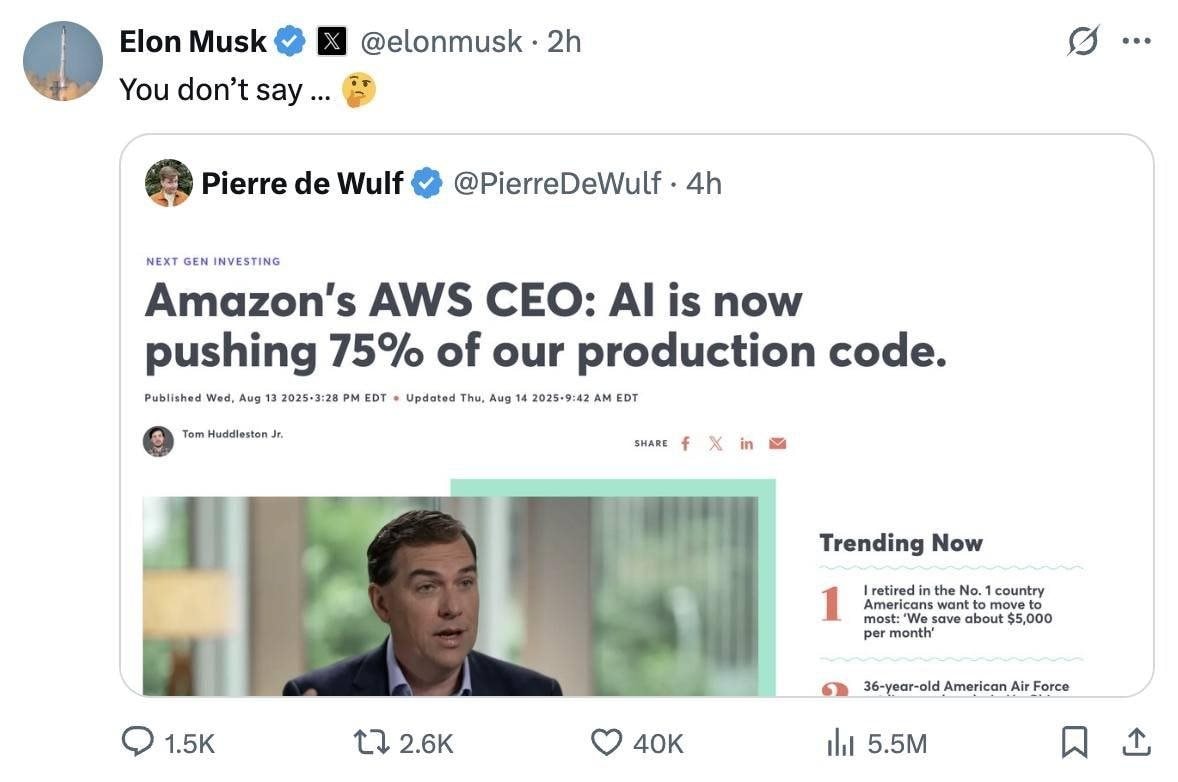Click the @elonmusk handle

coord(440,41)
